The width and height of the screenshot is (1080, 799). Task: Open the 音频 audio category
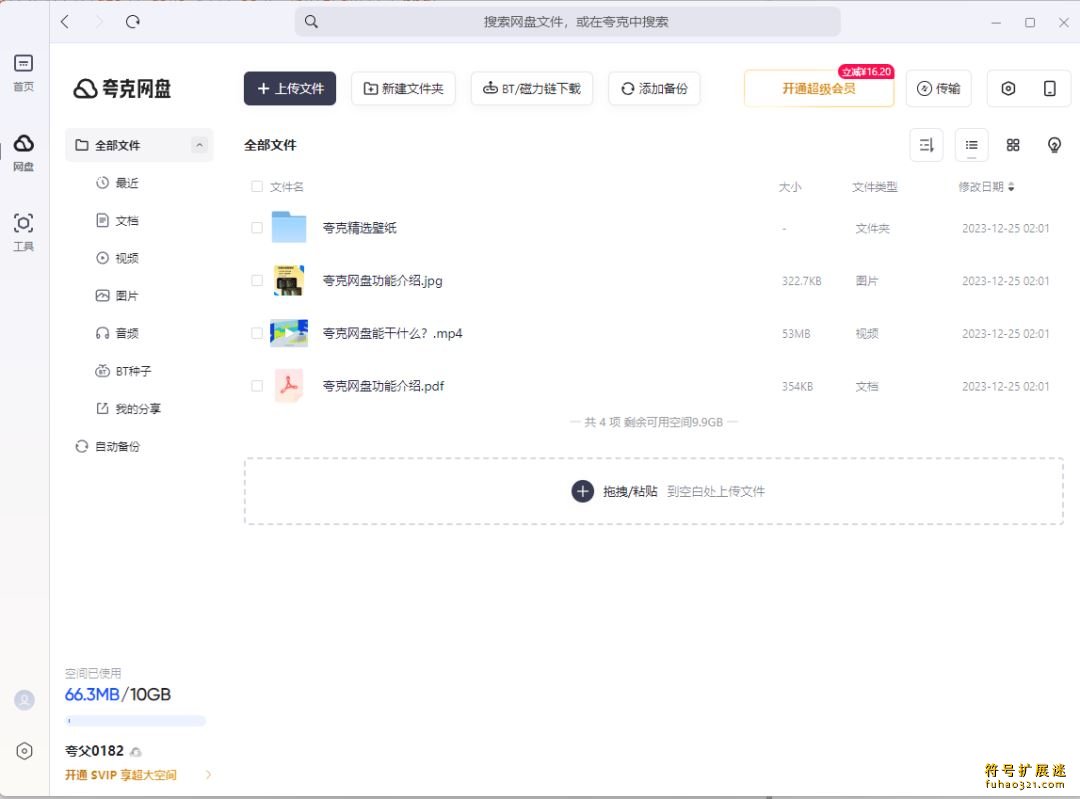[117, 333]
